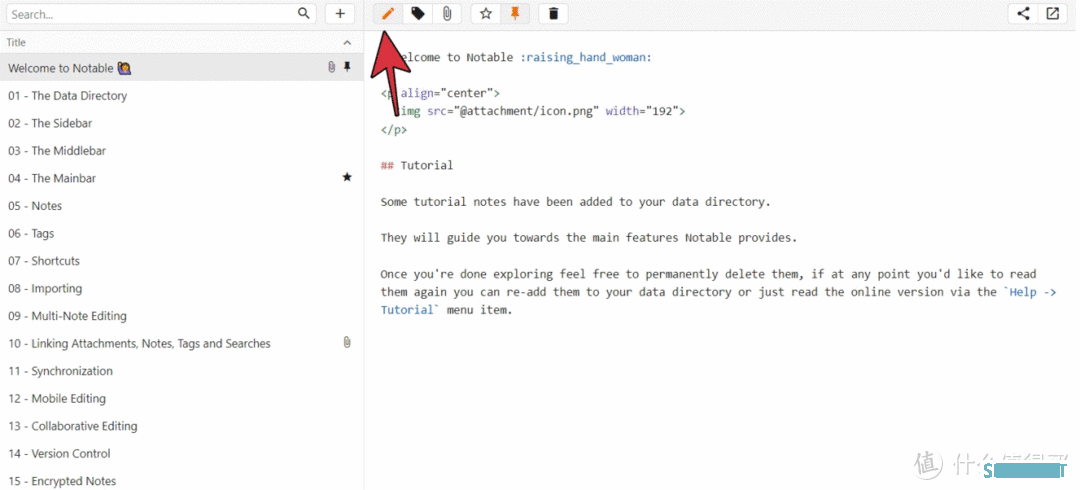
Task: Click line starting 'They will guide you'
Action: [x=588, y=238]
